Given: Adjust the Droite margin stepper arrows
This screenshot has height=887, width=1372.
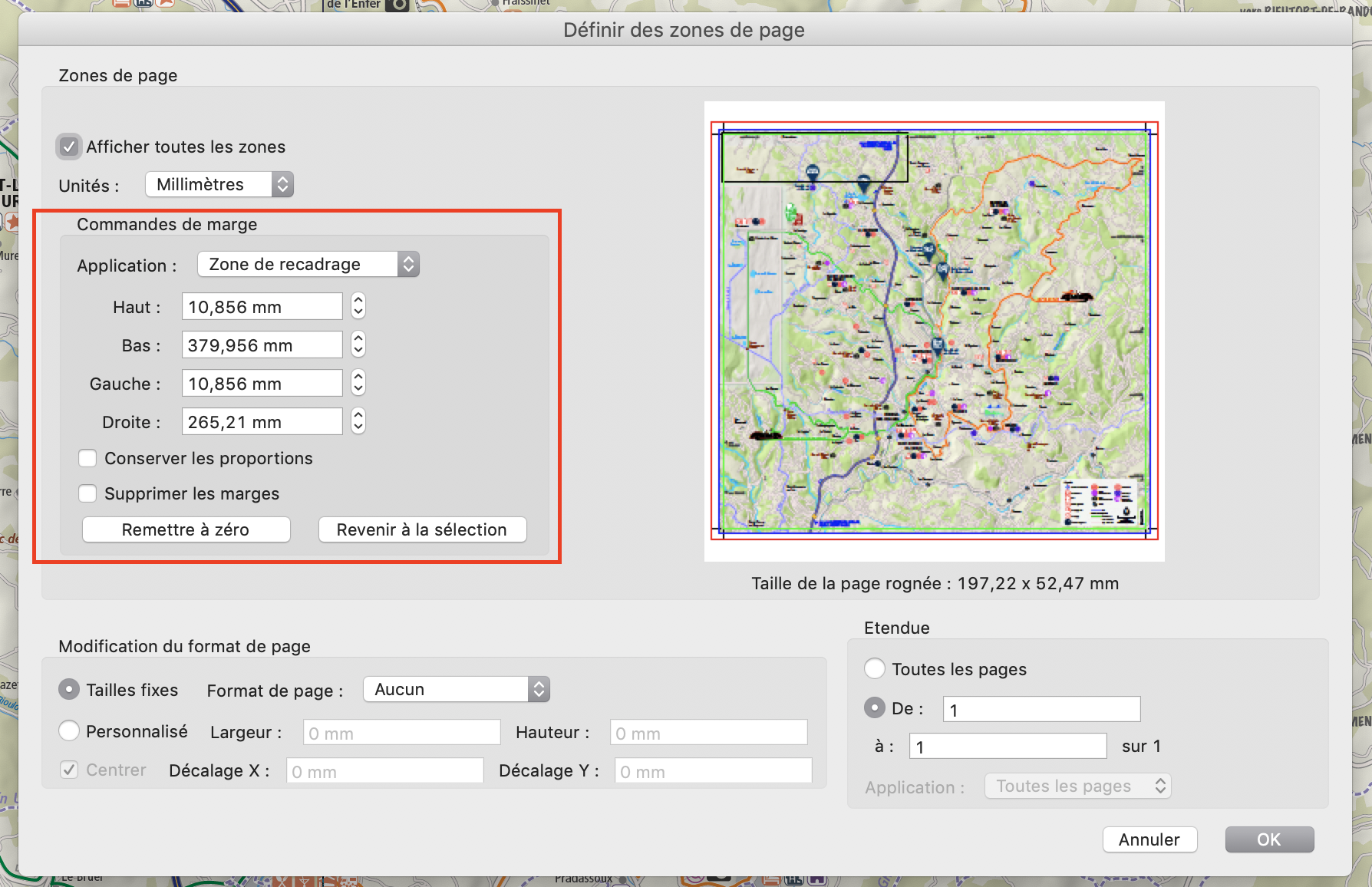Looking at the screenshot, I should (x=358, y=421).
